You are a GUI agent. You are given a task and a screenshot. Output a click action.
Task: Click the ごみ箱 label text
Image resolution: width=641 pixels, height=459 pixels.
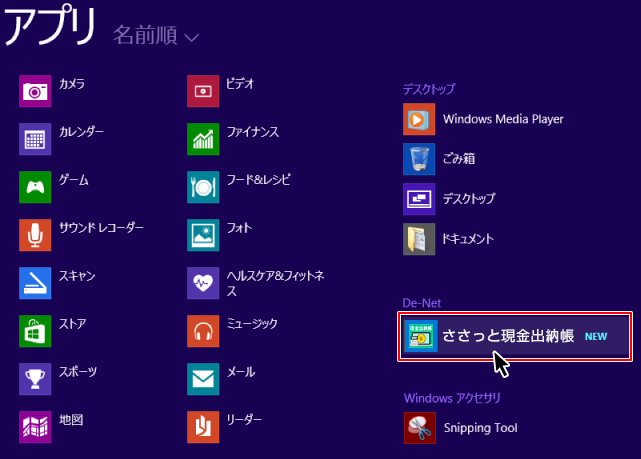pos(459,159)
